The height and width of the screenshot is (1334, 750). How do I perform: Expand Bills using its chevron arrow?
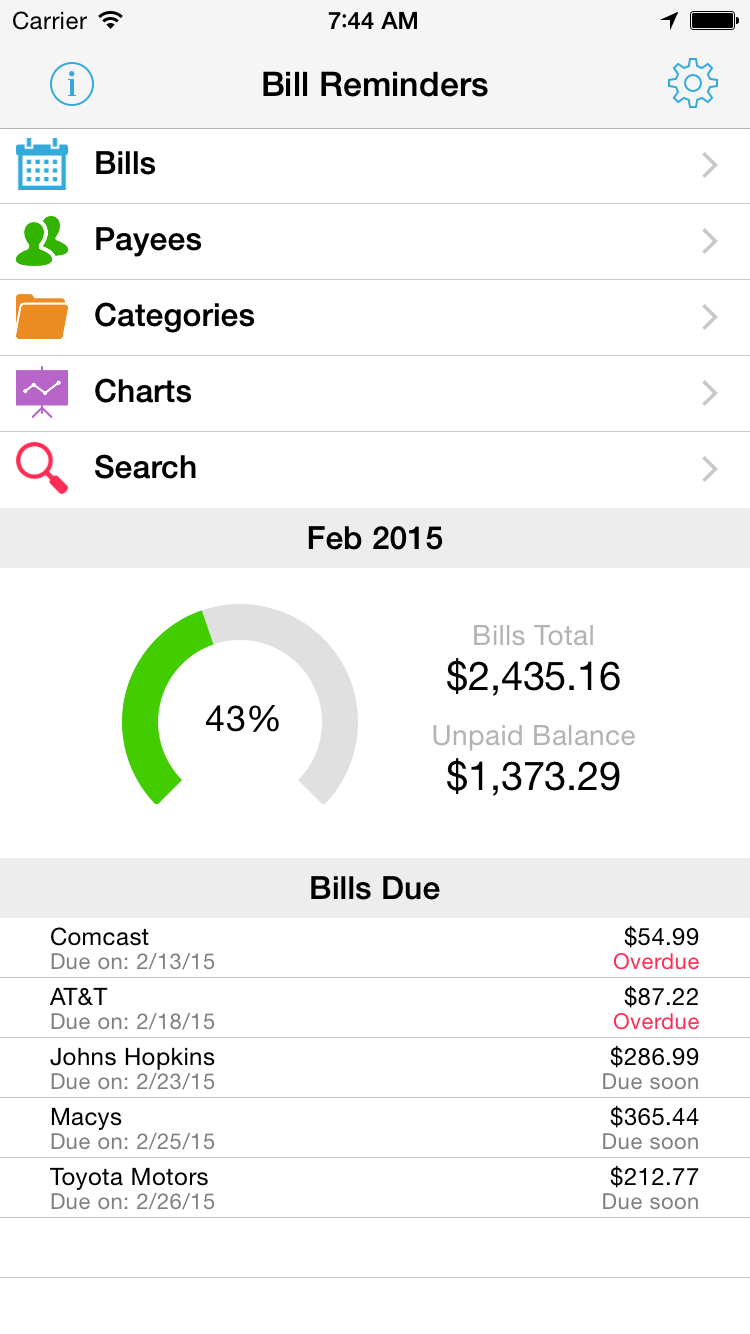pyautogui.click(x=709, y=165)
